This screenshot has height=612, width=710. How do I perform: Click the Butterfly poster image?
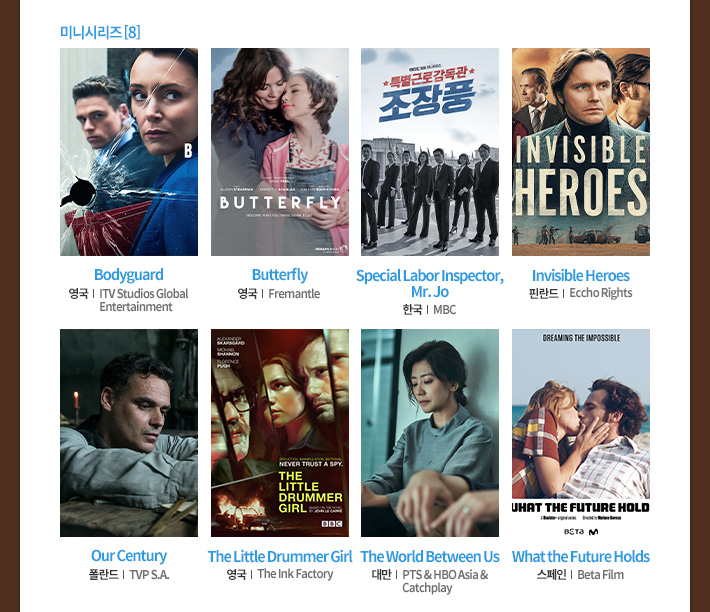[280, 152]
